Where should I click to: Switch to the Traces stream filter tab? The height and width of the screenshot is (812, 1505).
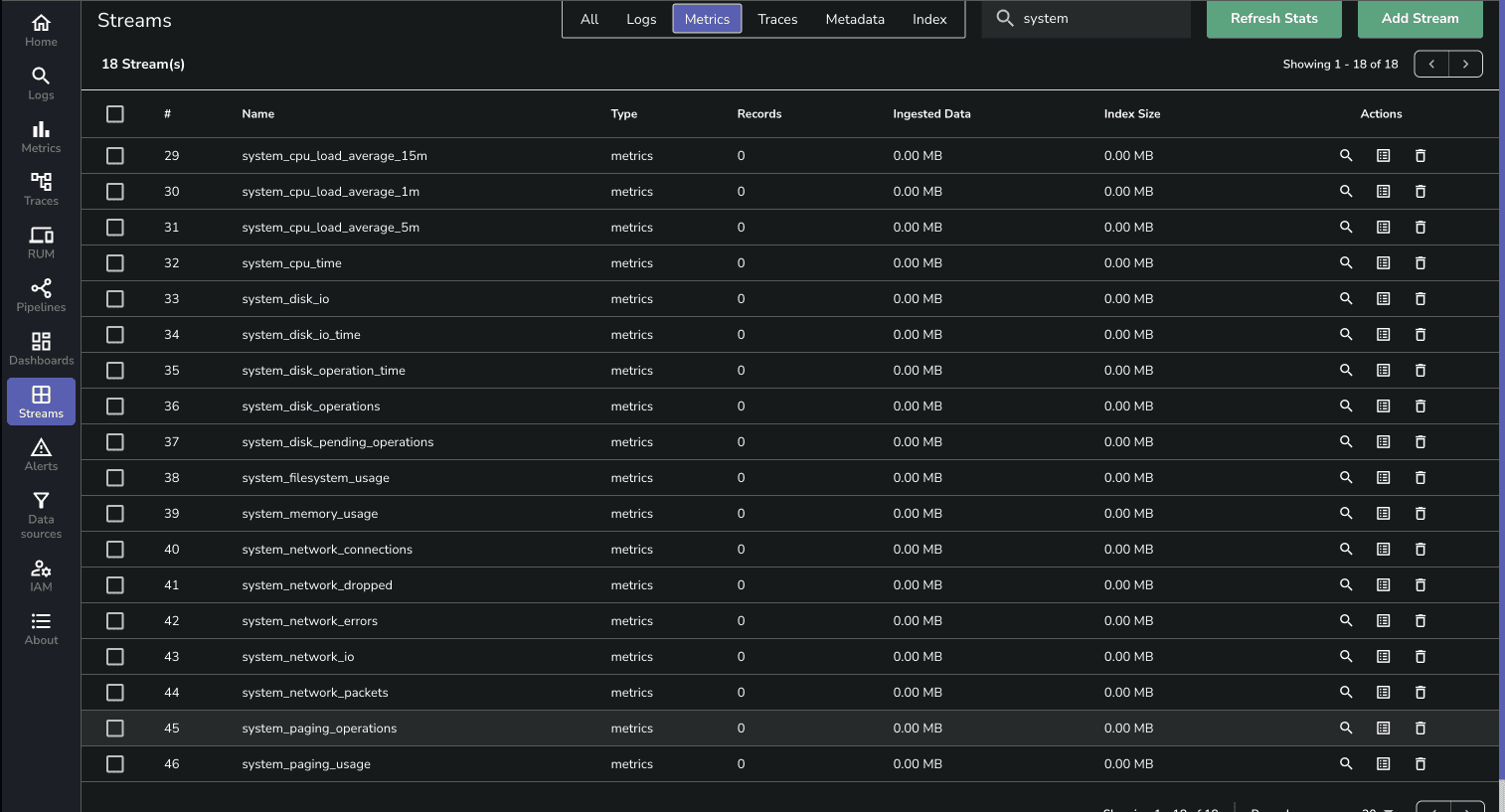777,19
